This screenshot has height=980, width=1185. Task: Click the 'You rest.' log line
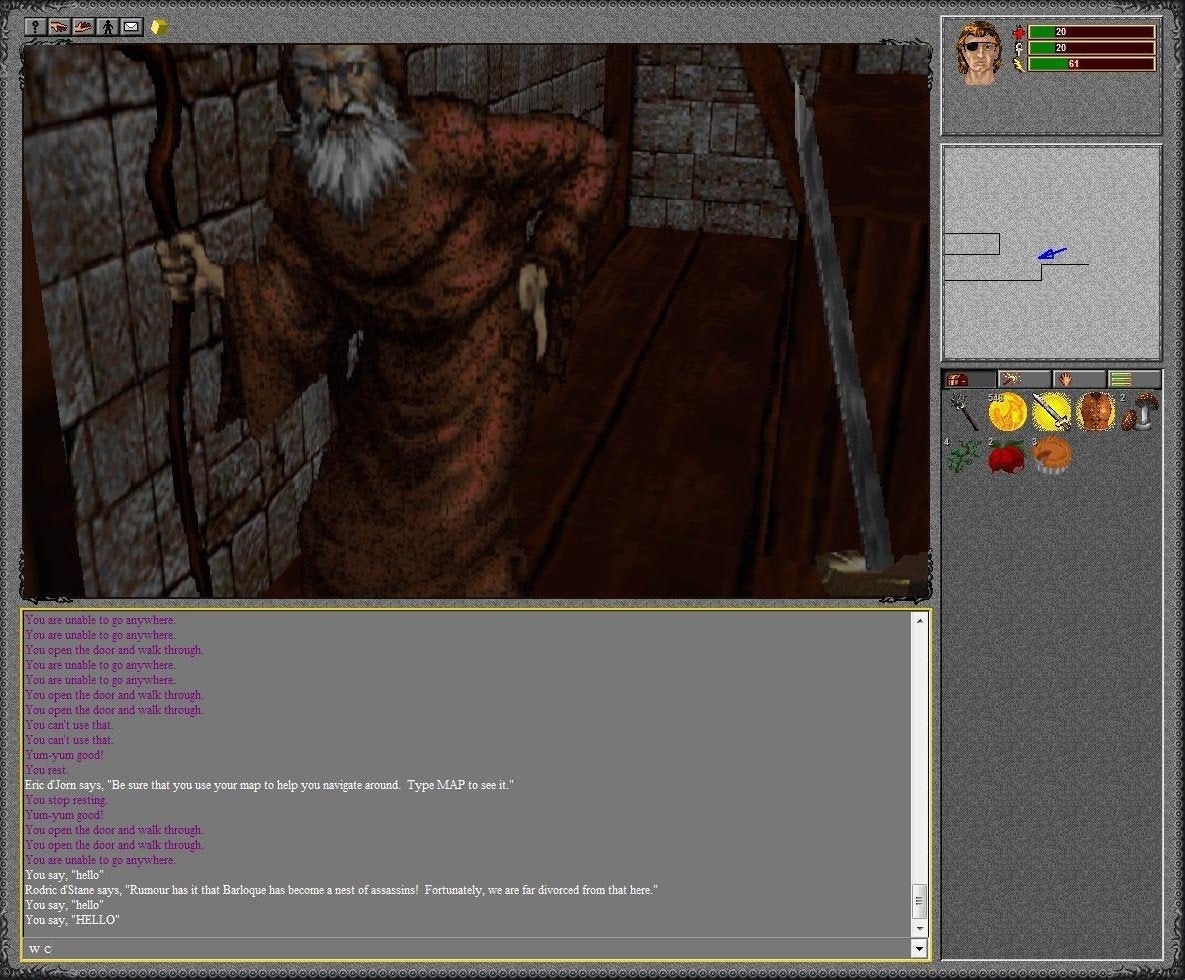click(47, 770)
